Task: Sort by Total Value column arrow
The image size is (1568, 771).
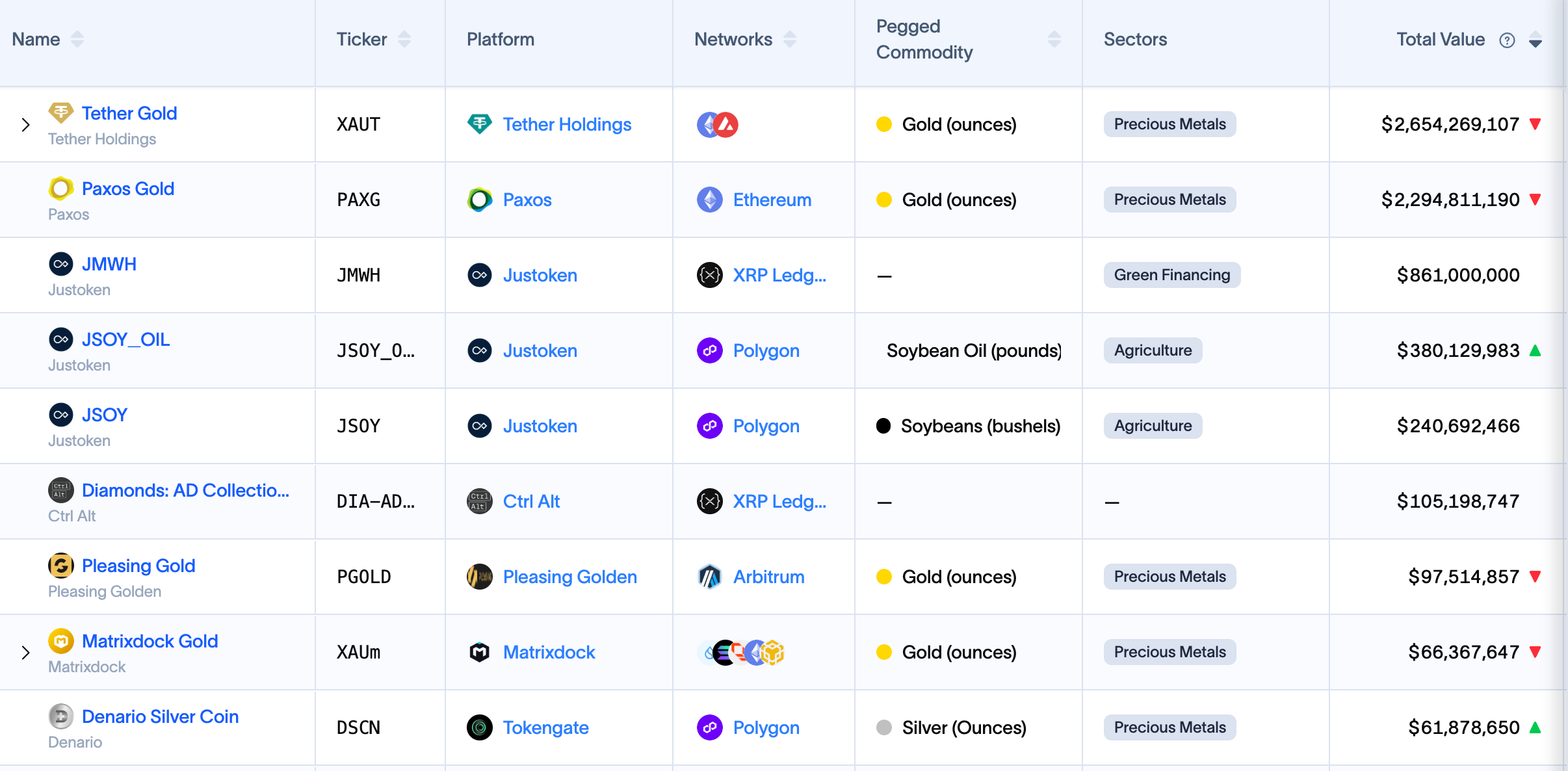Action: [1535, 40]
